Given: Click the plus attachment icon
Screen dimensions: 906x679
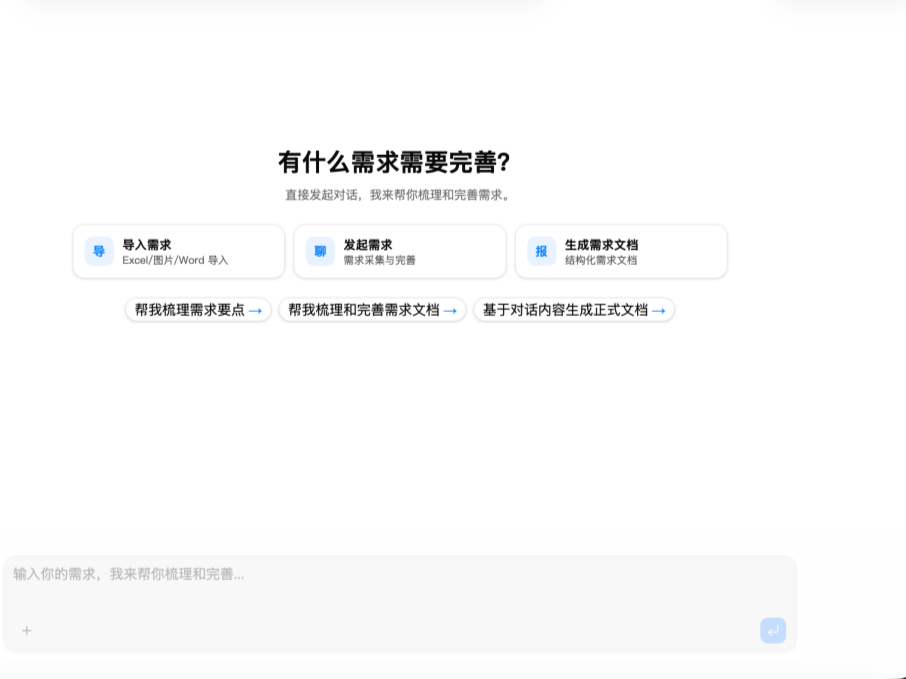Looking at the screenshot, I should (x=27, y=630).
